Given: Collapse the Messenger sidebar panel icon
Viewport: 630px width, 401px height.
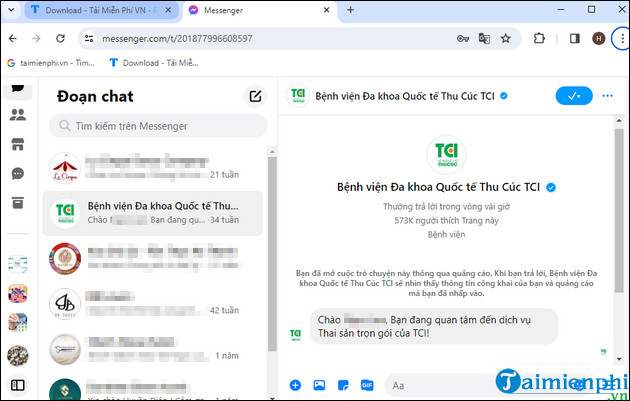Looking at the screenshot, I should 18,385.
